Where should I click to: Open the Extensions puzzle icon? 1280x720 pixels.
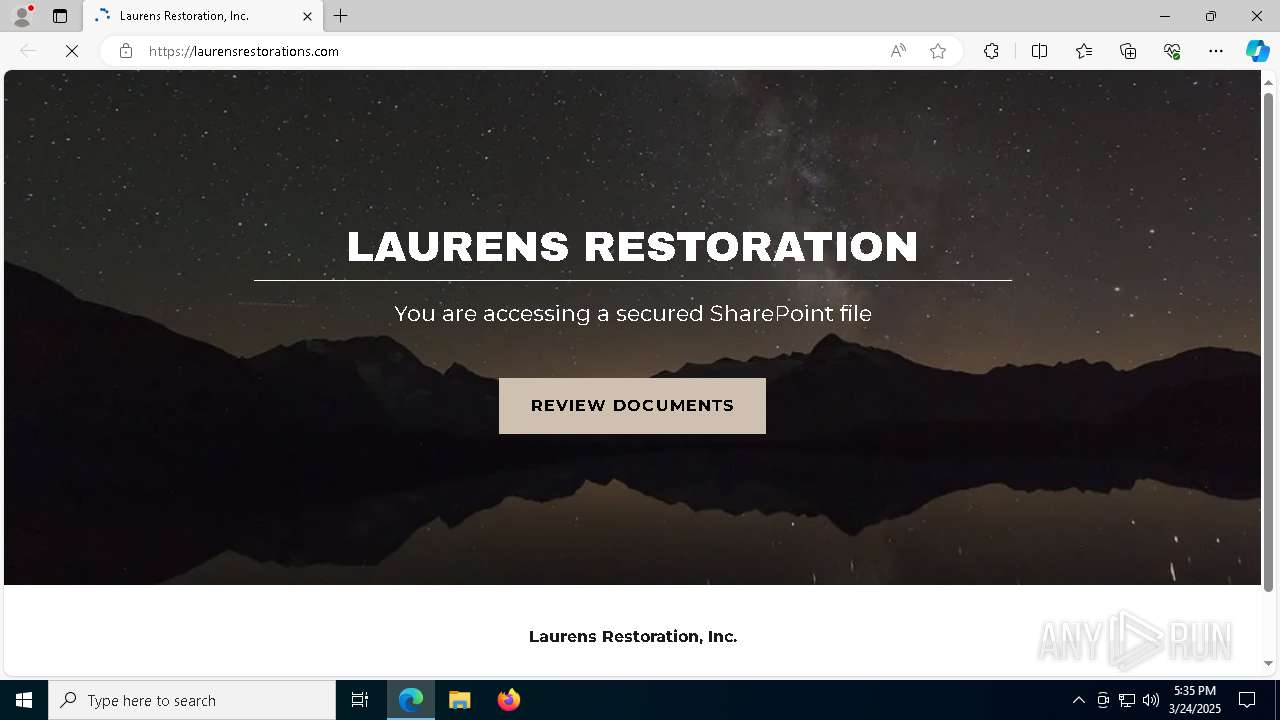pyautogui.click(x=991, y=51)
